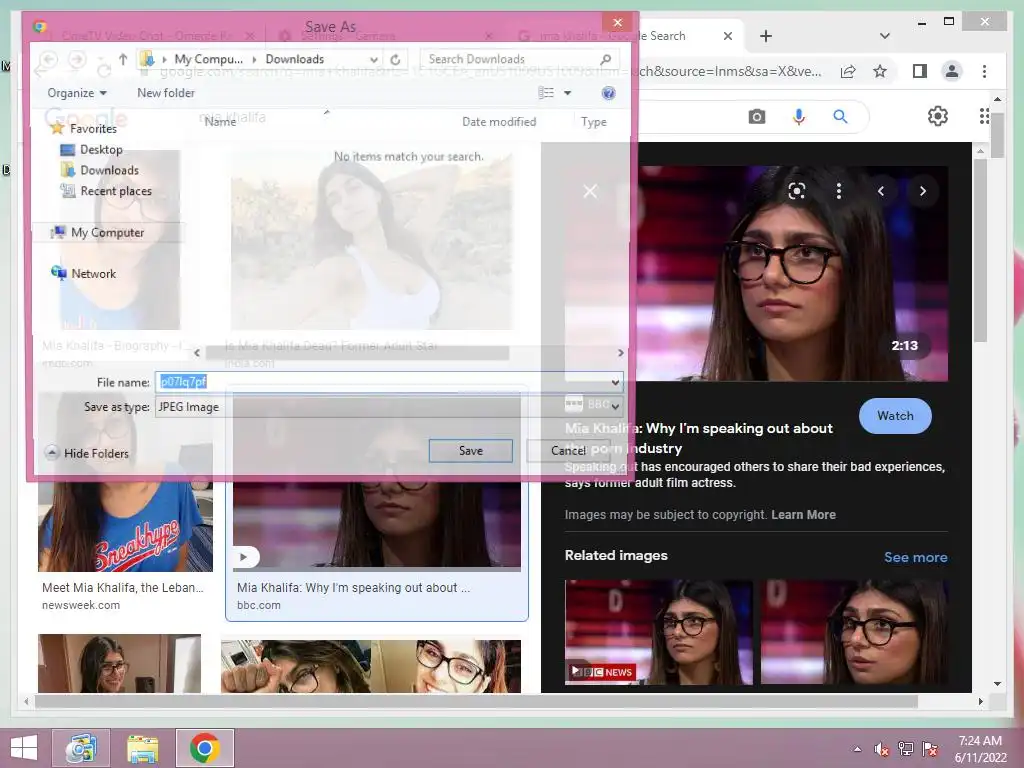This screenshot has width=1024, height=768.
Task: Show hidden system tray icons
Action: click(857, 749)
